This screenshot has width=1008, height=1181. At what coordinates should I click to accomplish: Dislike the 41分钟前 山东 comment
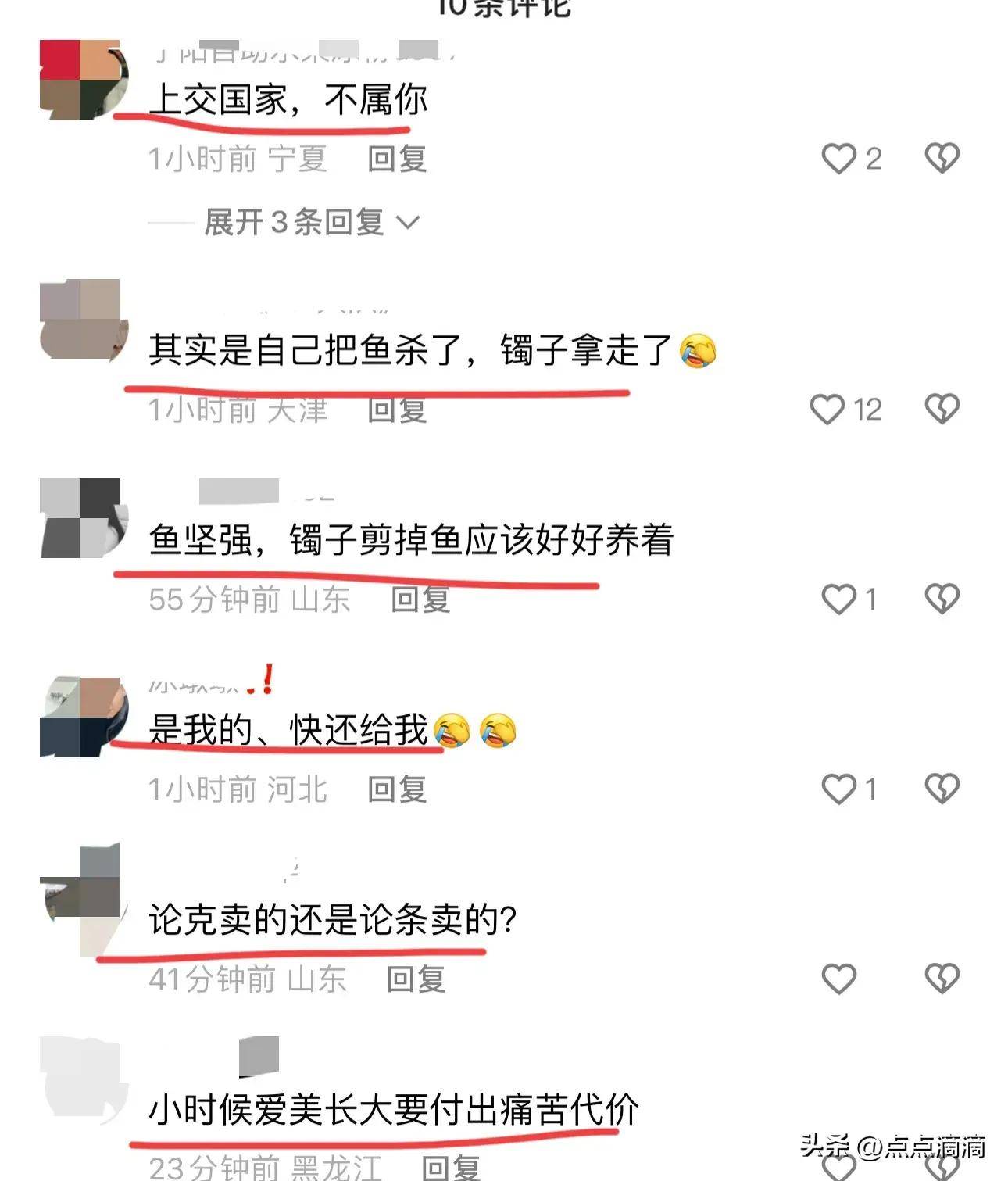click(x=942, y=979)
